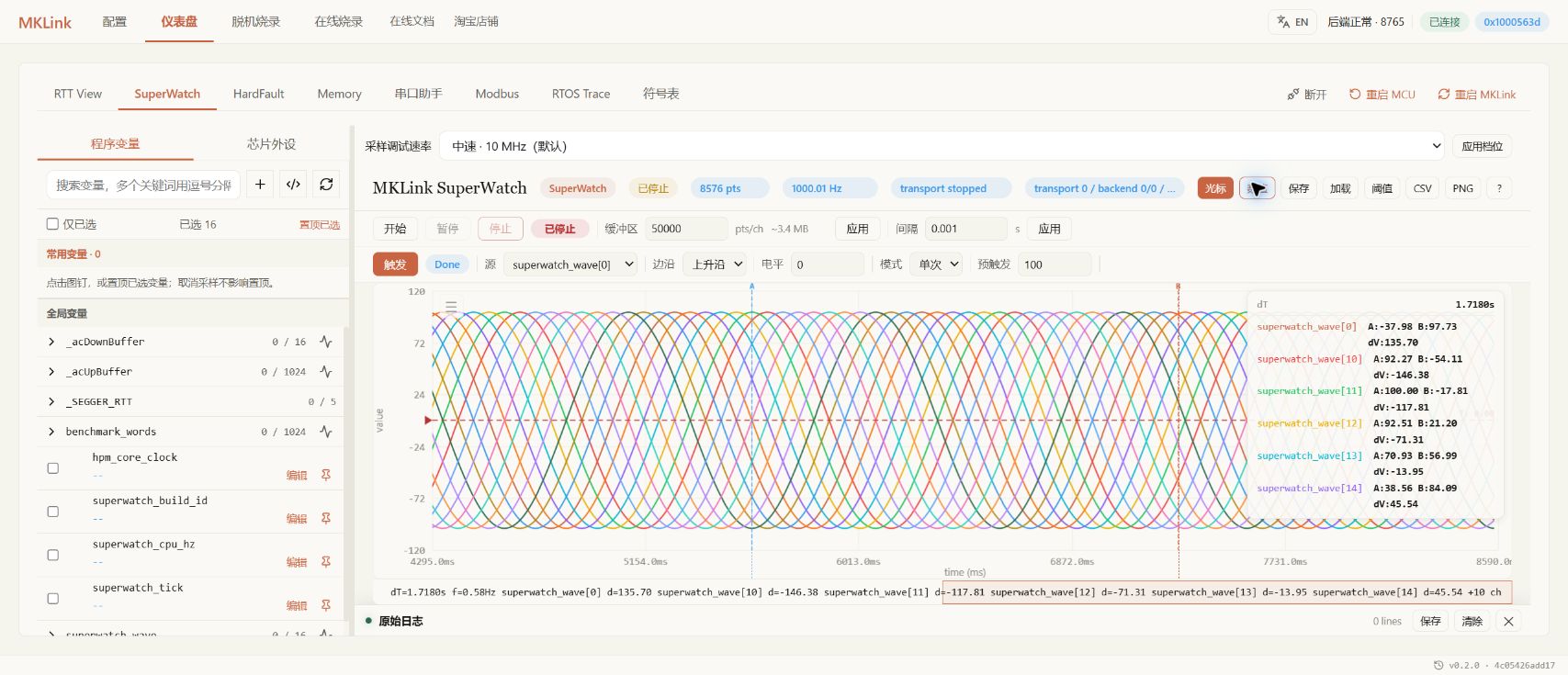Expand the _acDownBuffer variable row
The width and height of the screenshot is (1568, 675).
coord(51,342)
